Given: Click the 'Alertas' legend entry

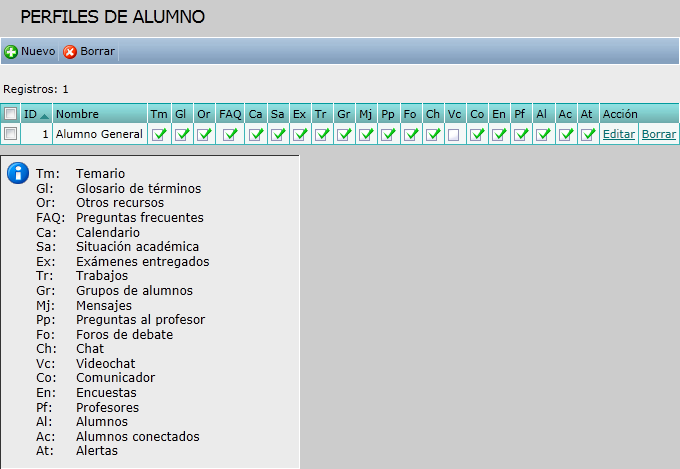Looking at the screenshot, I should tap(97, 451).
